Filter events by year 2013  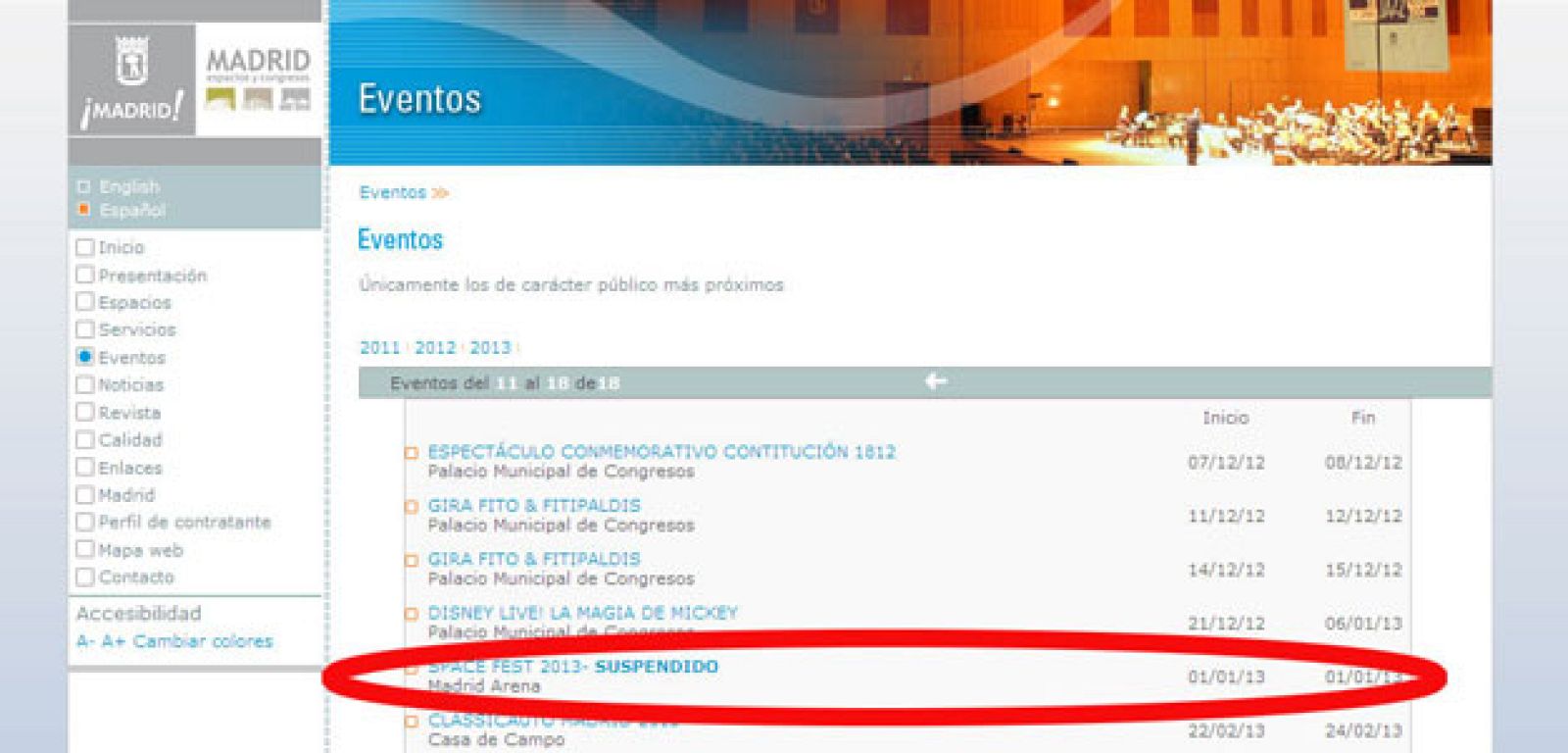pyautogui.click(x=490, y=347)
